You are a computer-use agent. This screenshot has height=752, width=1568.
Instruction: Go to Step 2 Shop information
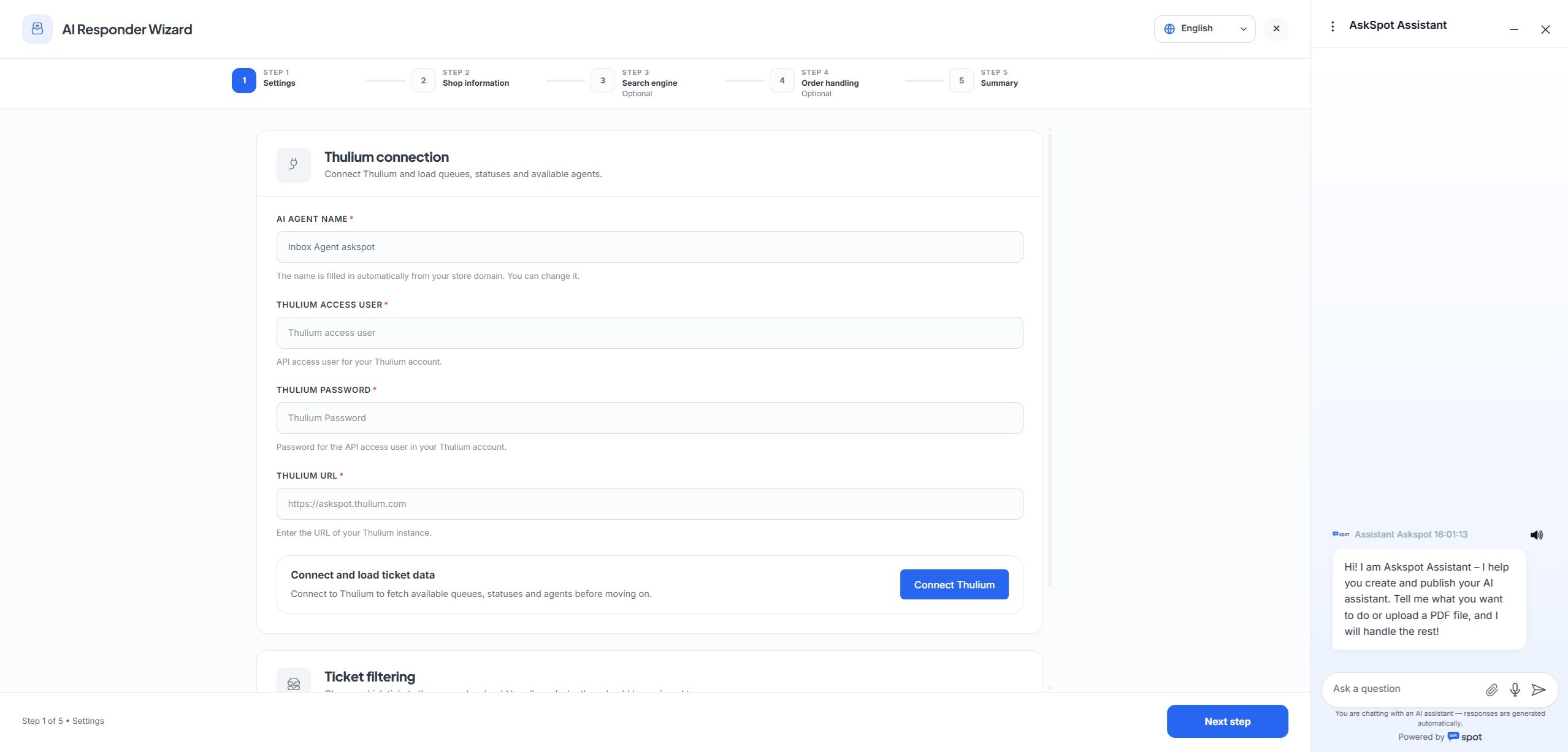pos(461,80)
